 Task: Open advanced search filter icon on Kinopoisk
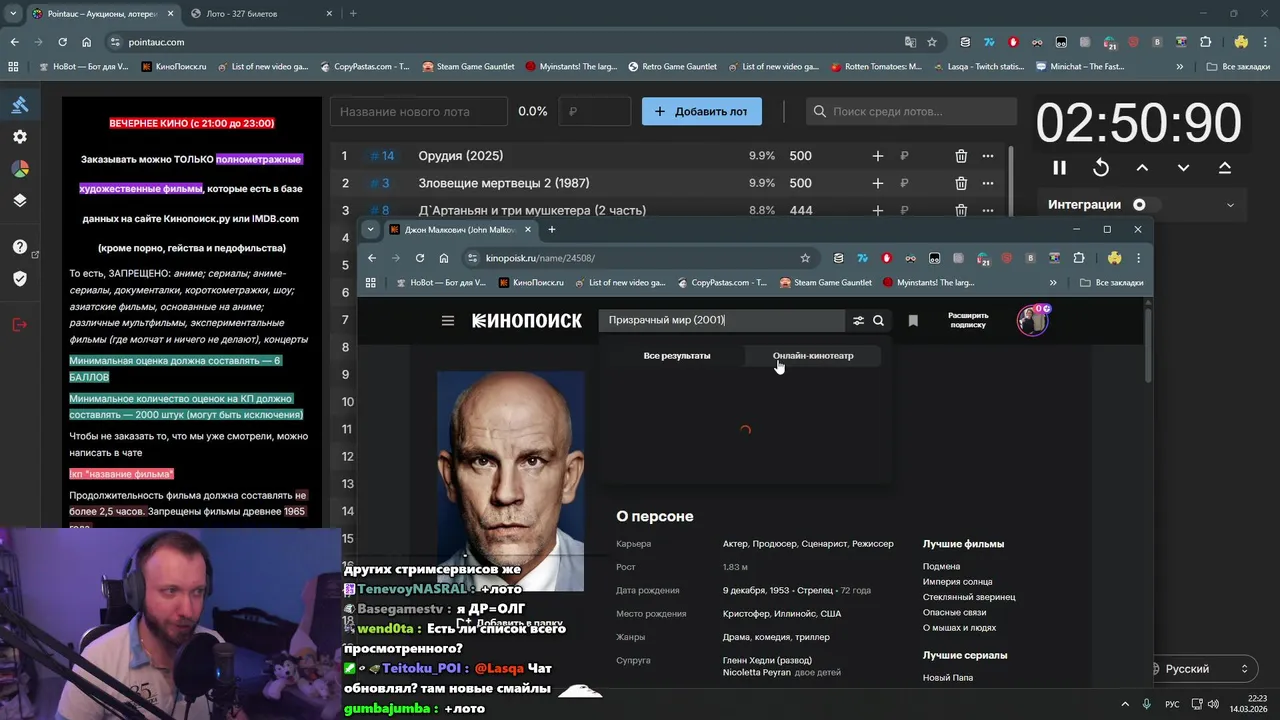coord(858,321)
